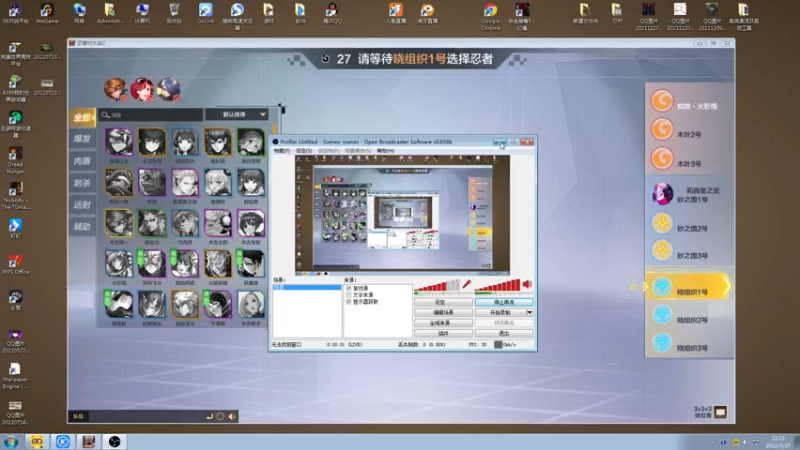Viewport: 800px width, 450px height.
Task: Click the 砂之国1号 purple ninja avatar
Action: pos(662,194)
